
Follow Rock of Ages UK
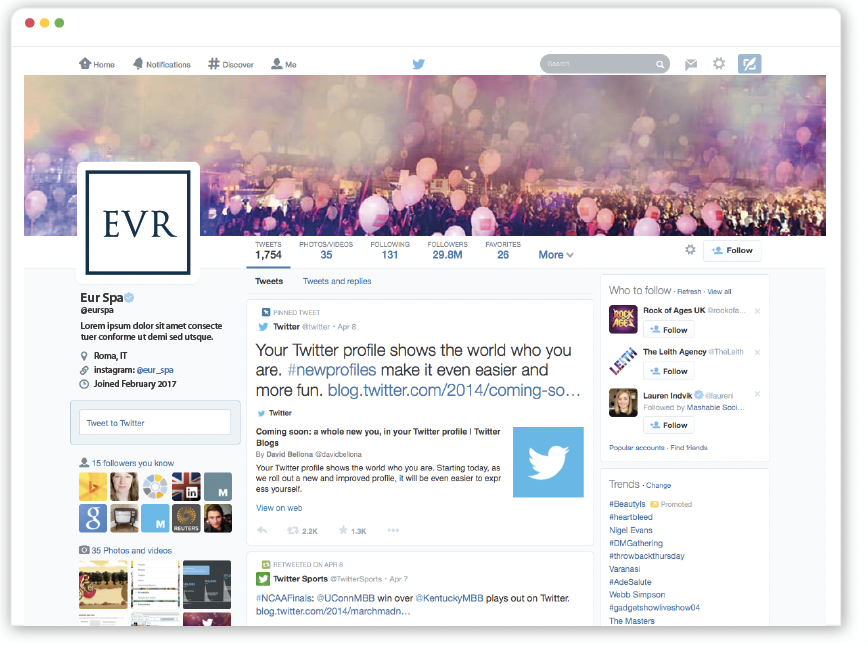tap(669, 330)
